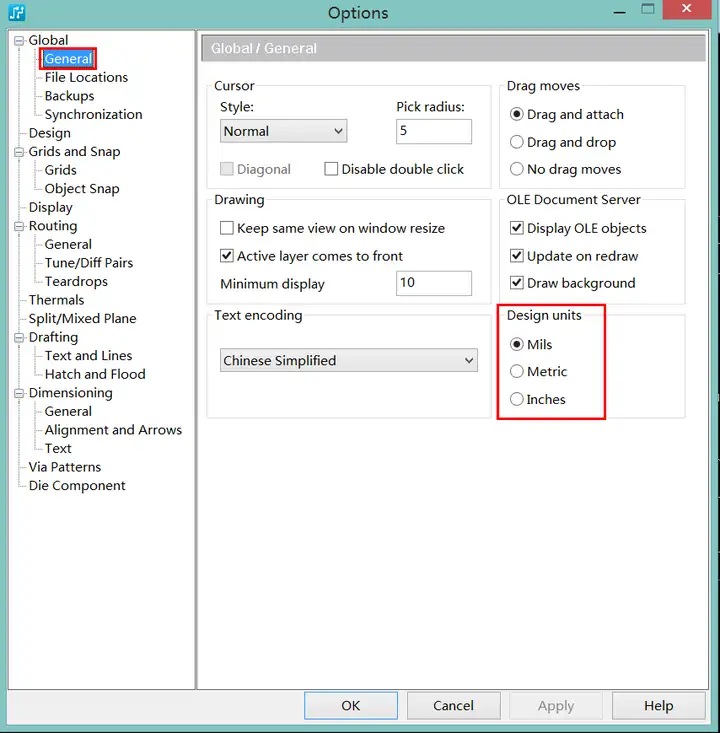720x733 pixels.
Task: Select Drag and drop option
Action: [x=517, y=142]
